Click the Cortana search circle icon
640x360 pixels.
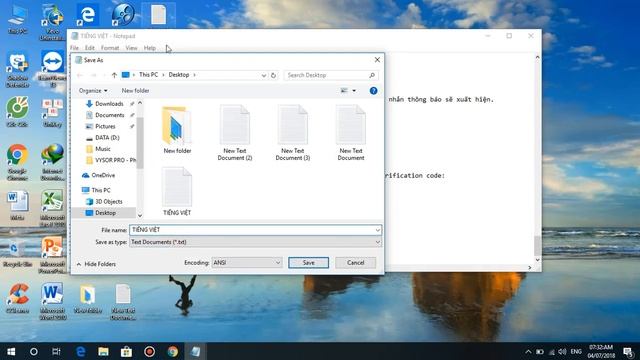click(x=34, y=351)
